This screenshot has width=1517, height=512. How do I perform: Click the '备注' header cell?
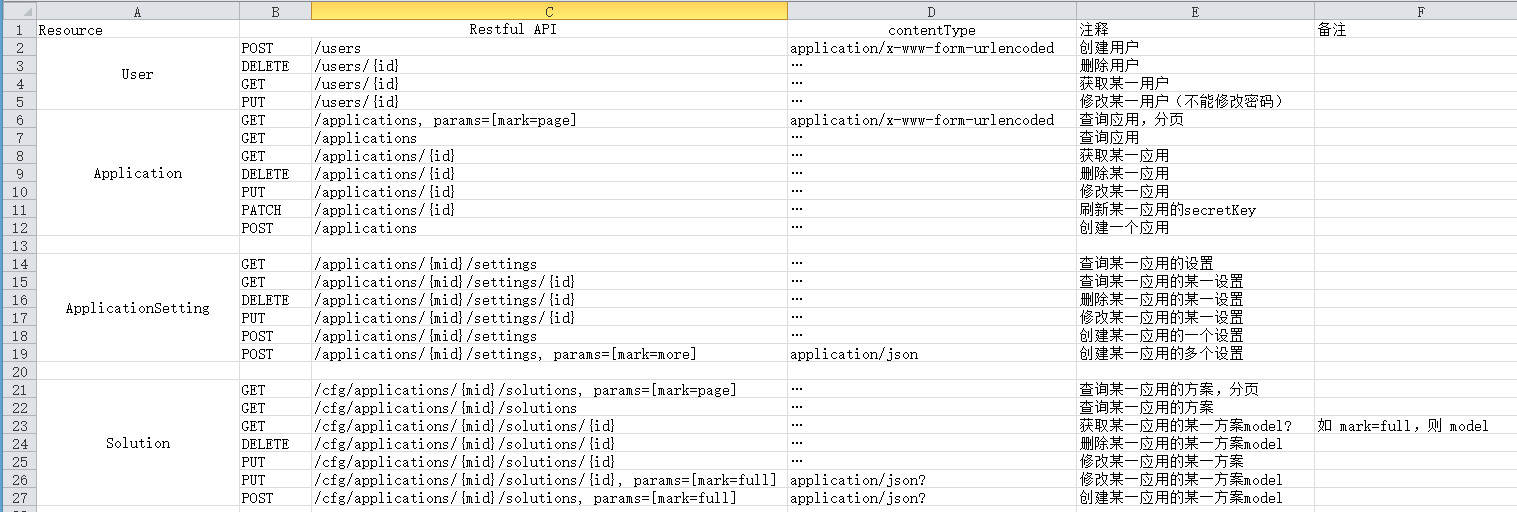(1415, 30)
